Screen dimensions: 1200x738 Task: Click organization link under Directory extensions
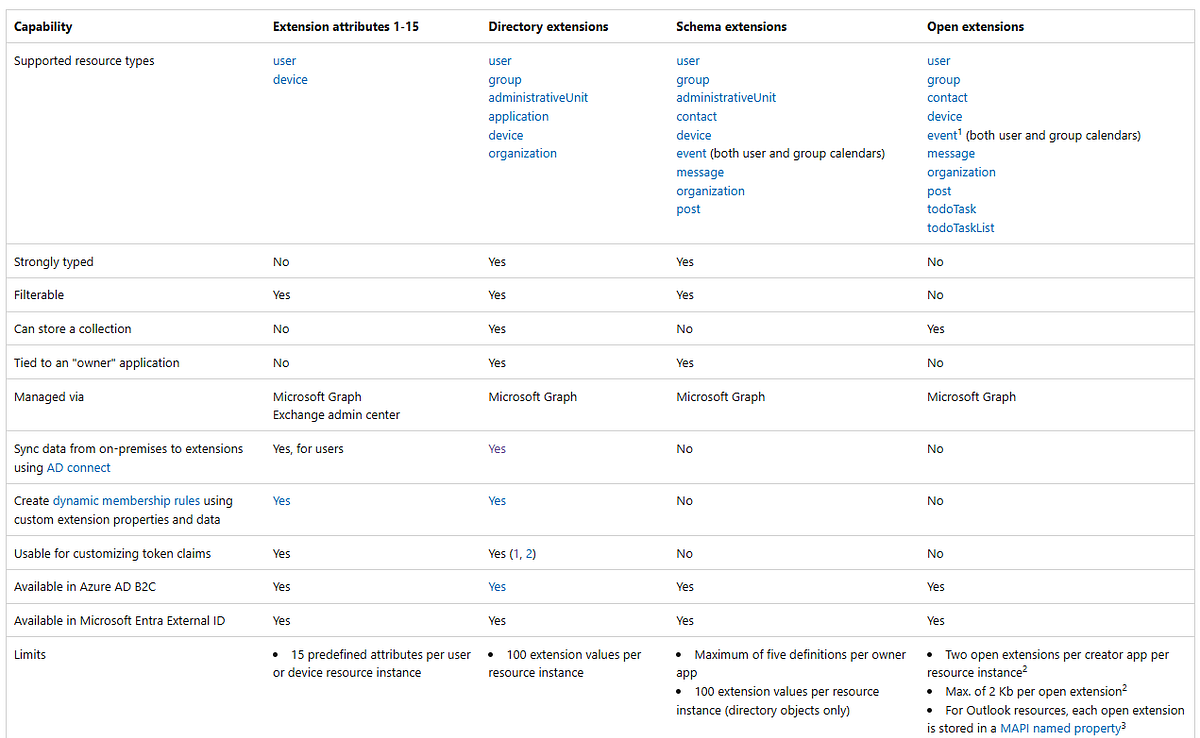pyautogui.click(x=522, y=154)
